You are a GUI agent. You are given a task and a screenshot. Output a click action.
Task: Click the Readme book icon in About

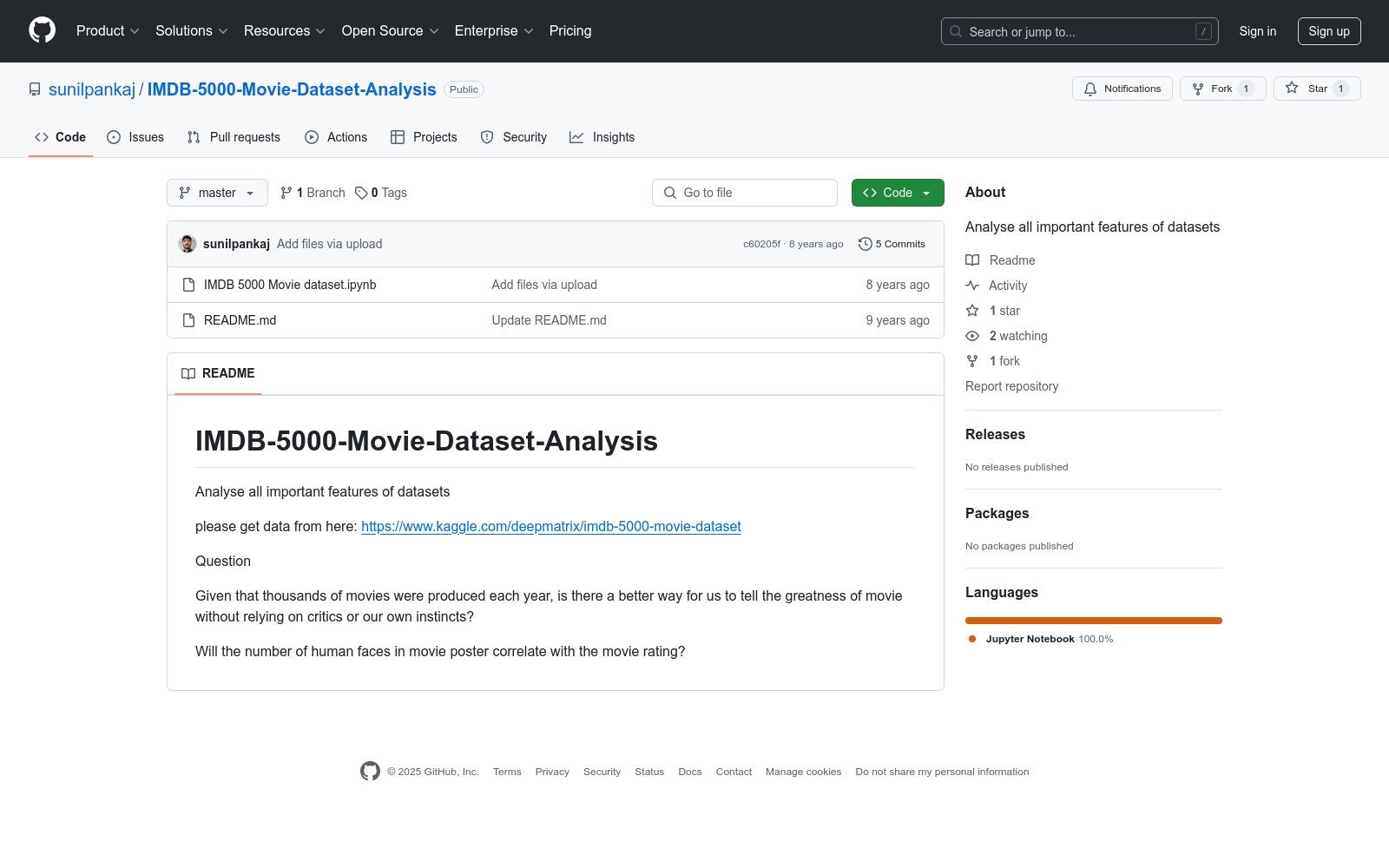point(972,260)
